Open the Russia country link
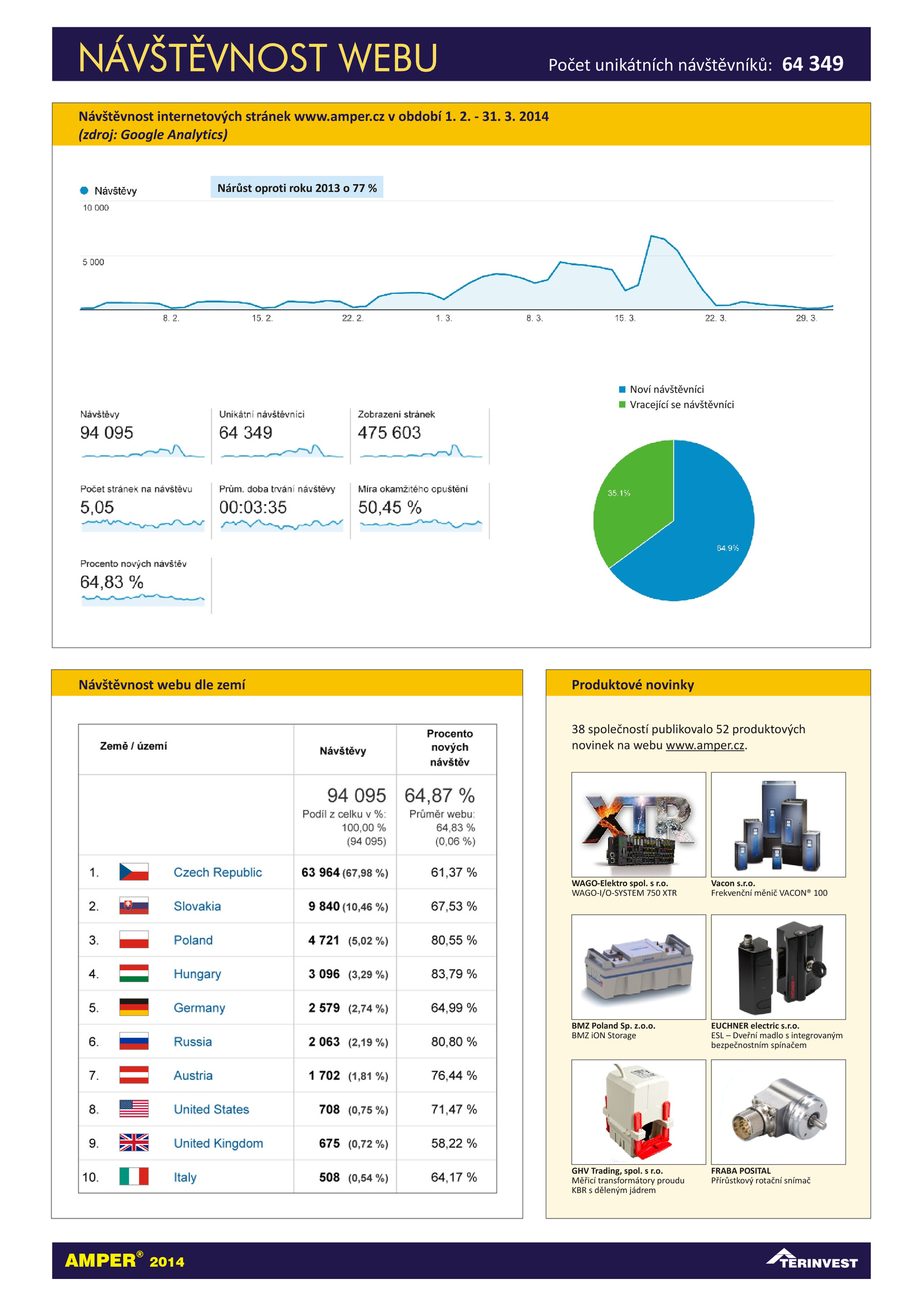 click(x=192, y=1042)
